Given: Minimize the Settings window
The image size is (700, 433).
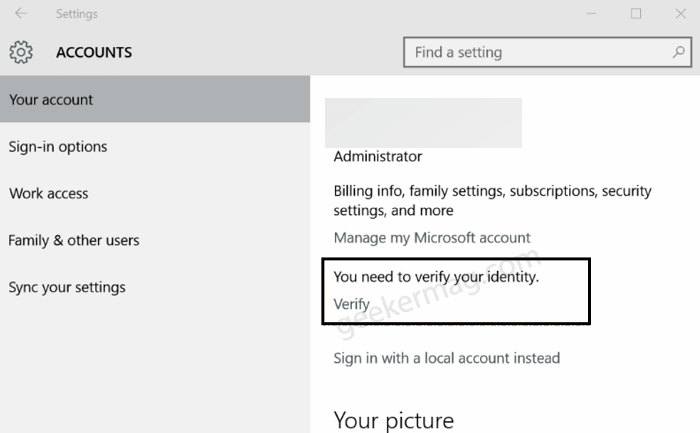Looking at the screenshot, I should [591, 13].
